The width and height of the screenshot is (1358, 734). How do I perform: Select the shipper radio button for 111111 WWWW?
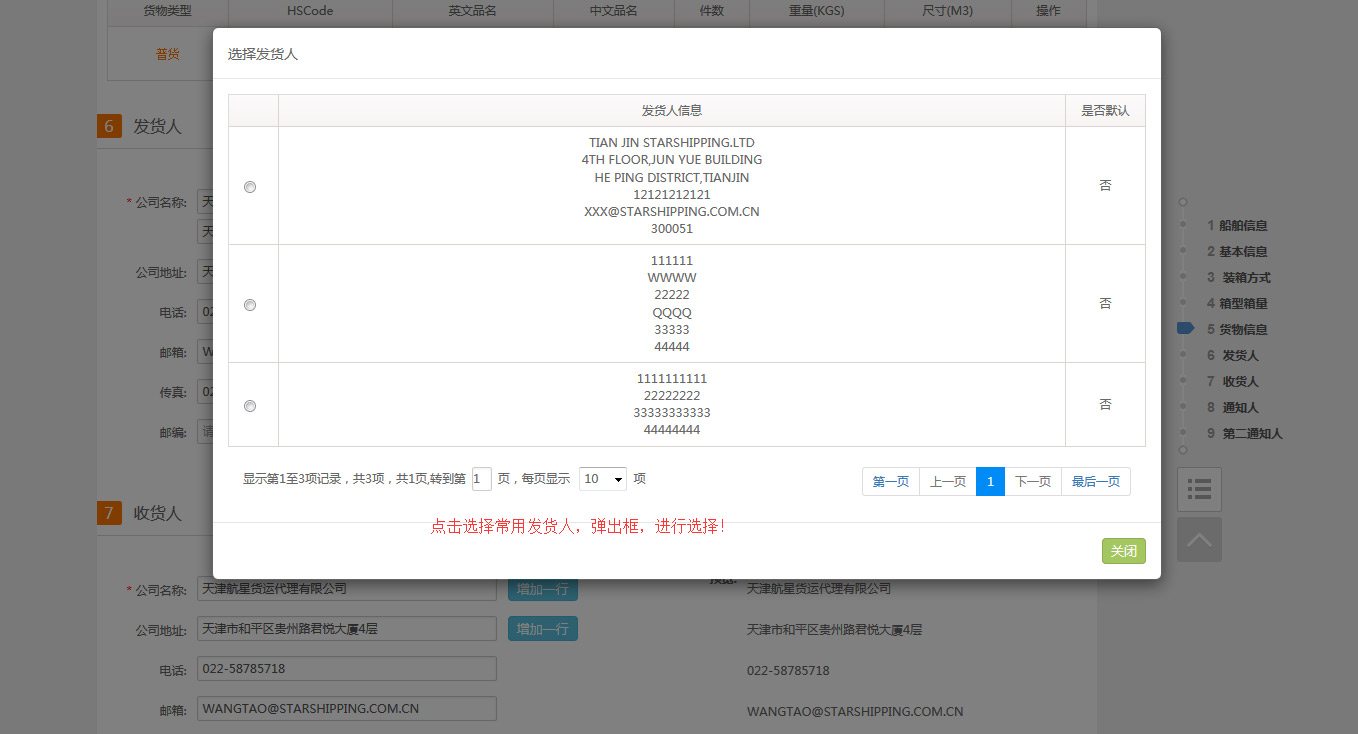point(250,305)
